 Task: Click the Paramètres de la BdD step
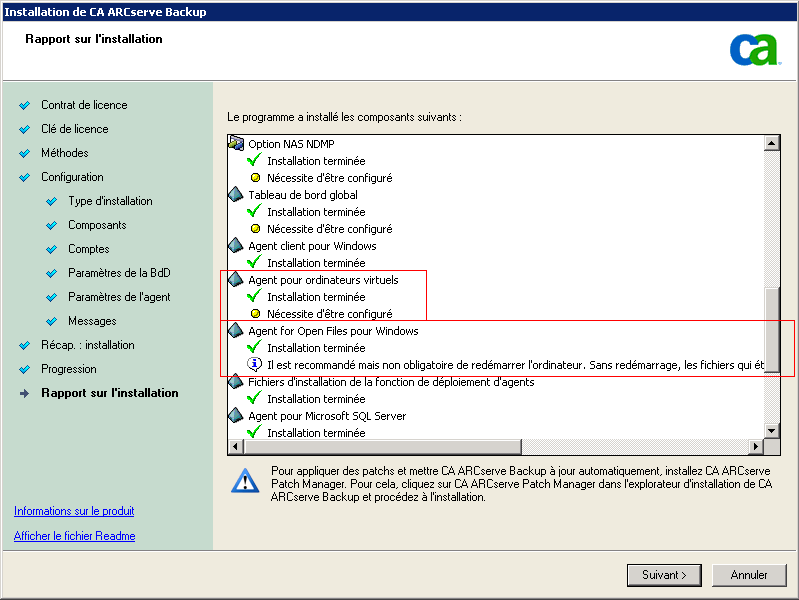tap(119, 273)
